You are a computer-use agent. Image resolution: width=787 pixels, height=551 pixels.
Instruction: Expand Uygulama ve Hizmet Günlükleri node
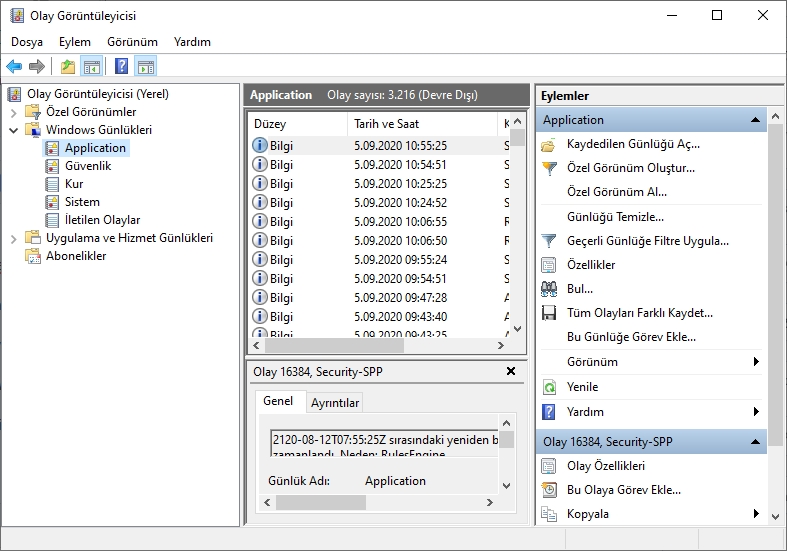pos(14,239)
